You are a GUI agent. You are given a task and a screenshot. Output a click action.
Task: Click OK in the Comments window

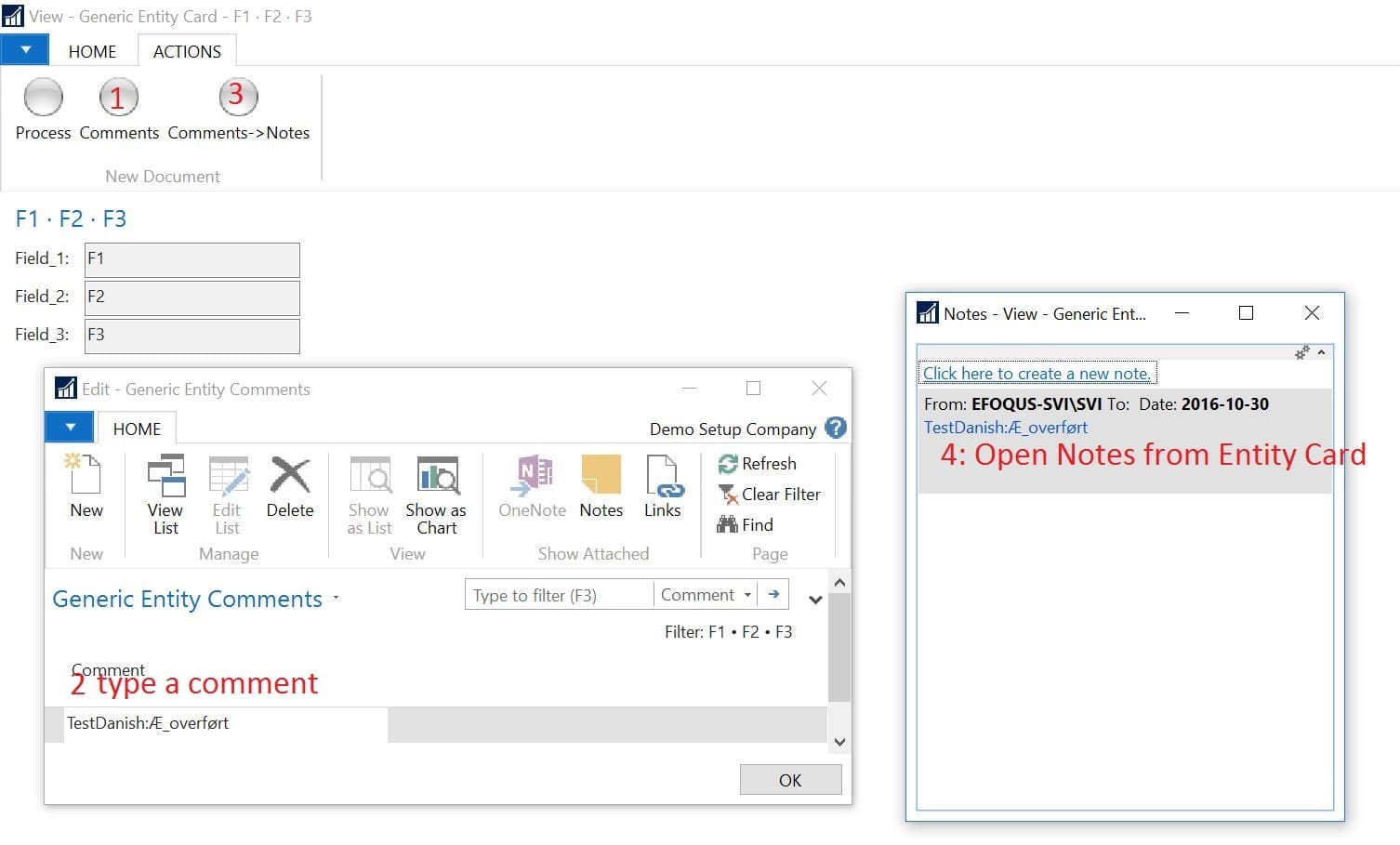[790, 780]
